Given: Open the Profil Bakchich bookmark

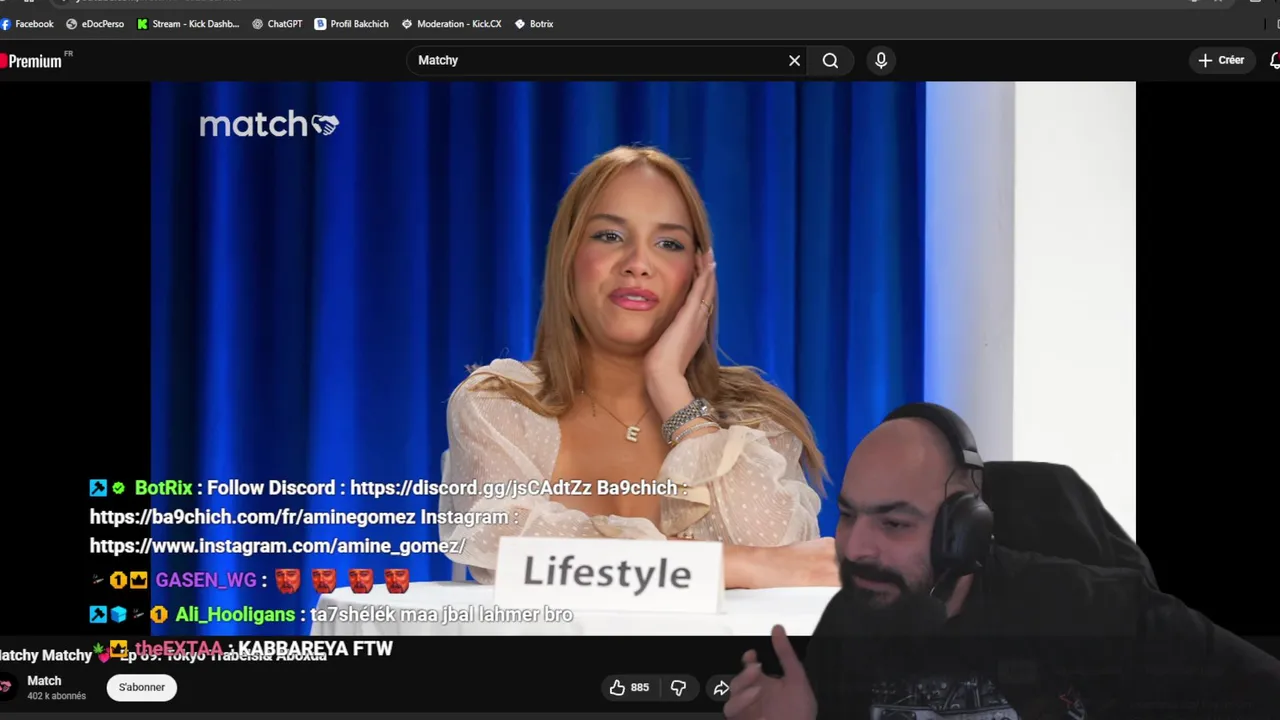Looking at the screenshot, I should [x=351, y=24].
